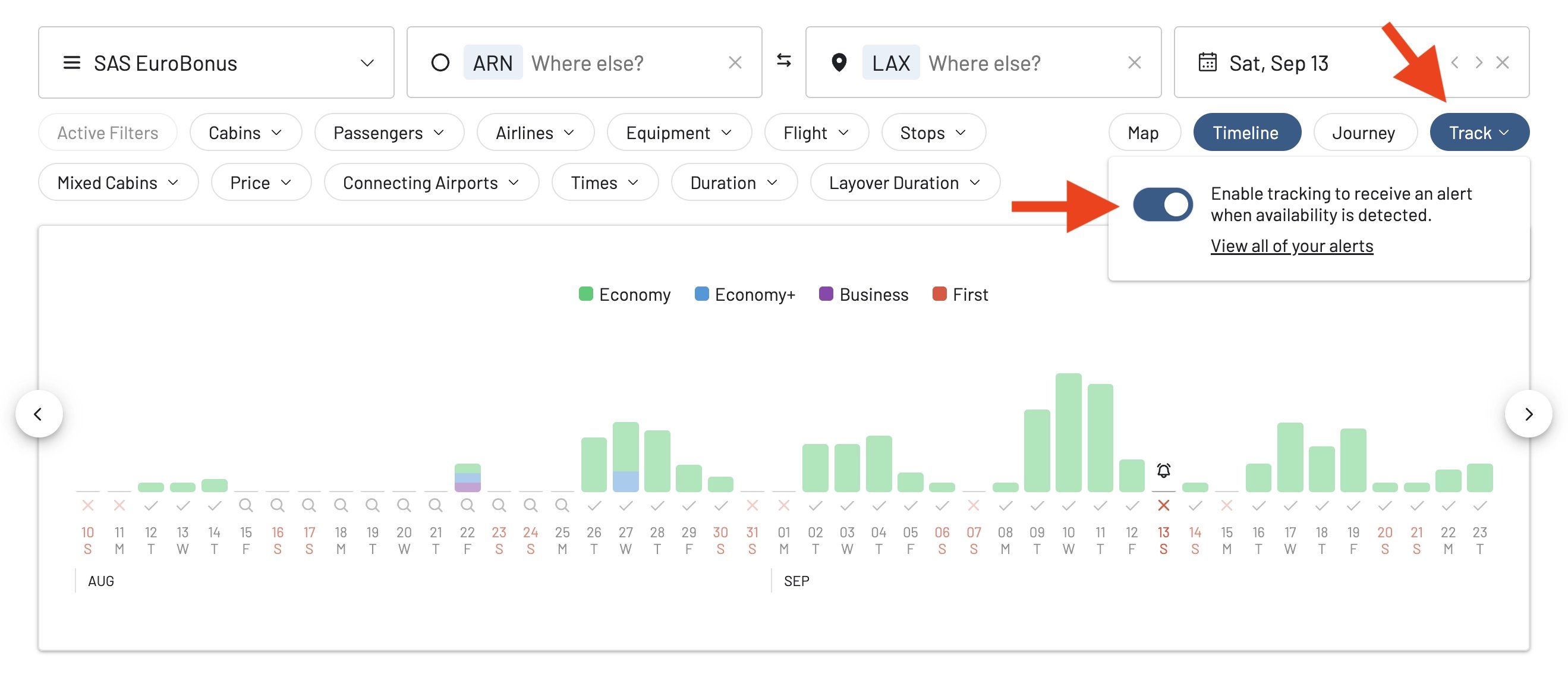Open the SAS EuroBonus program dropdown
The height and width of the screenshot is (699, 1568).
[x=216, y=63]
